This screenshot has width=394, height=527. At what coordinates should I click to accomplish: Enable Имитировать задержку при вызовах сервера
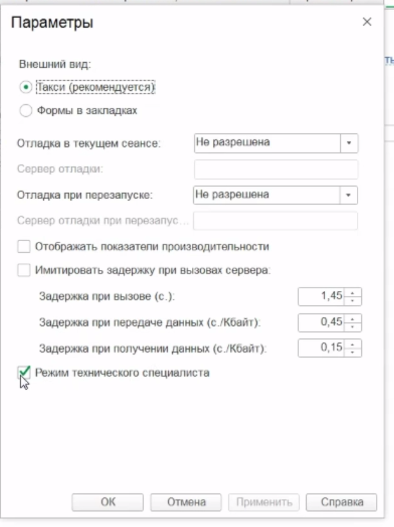tap(24, 270)
